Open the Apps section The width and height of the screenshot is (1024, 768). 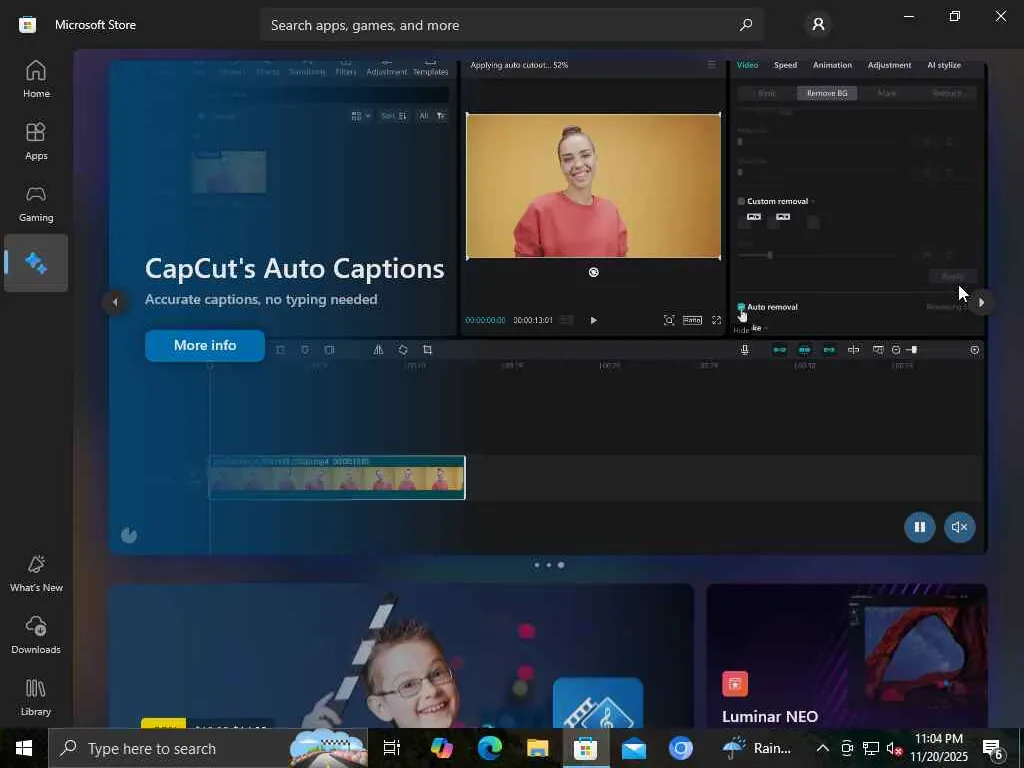pos(36,141)
